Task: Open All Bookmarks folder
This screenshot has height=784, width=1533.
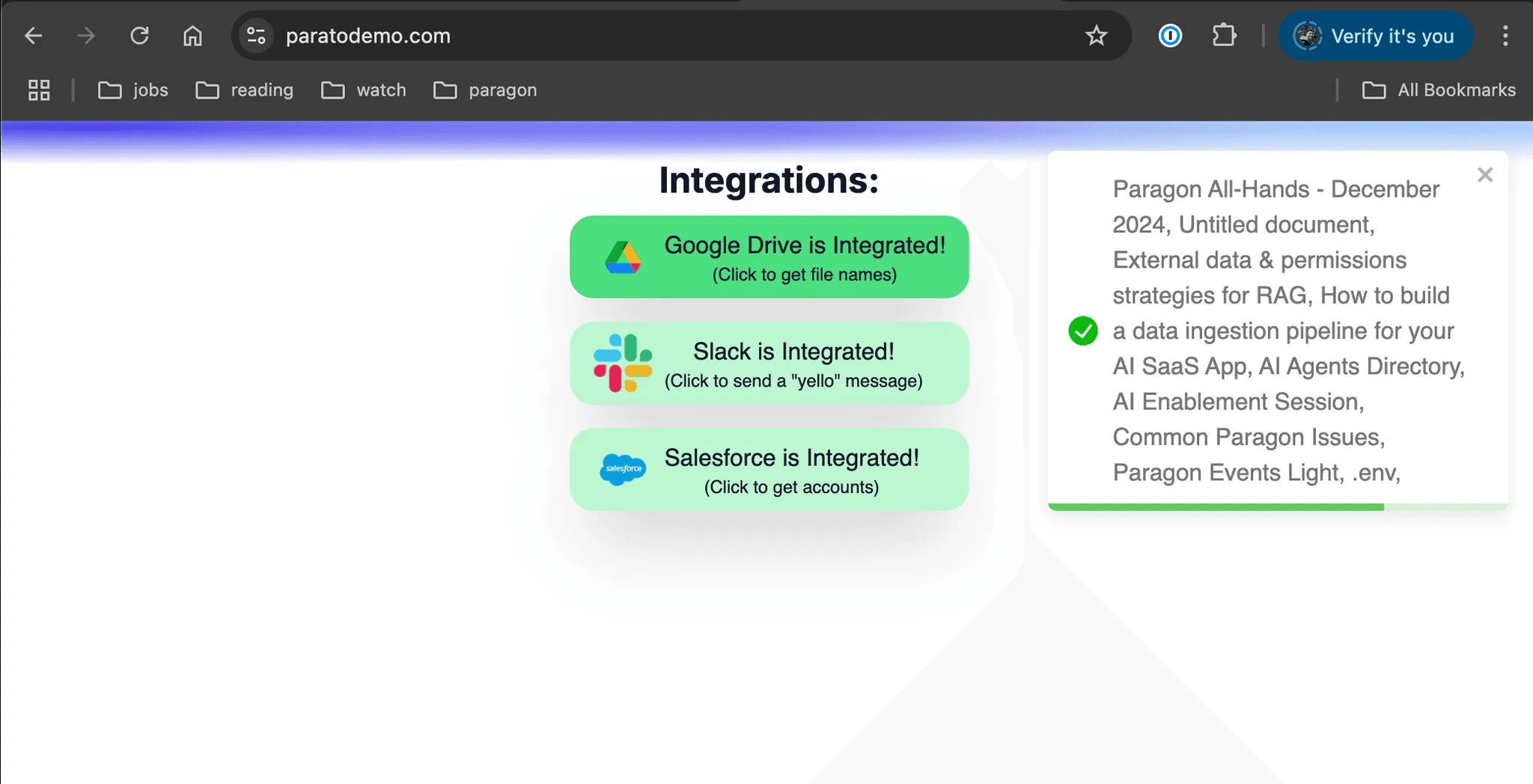Action: click(x=1439, y=91)
